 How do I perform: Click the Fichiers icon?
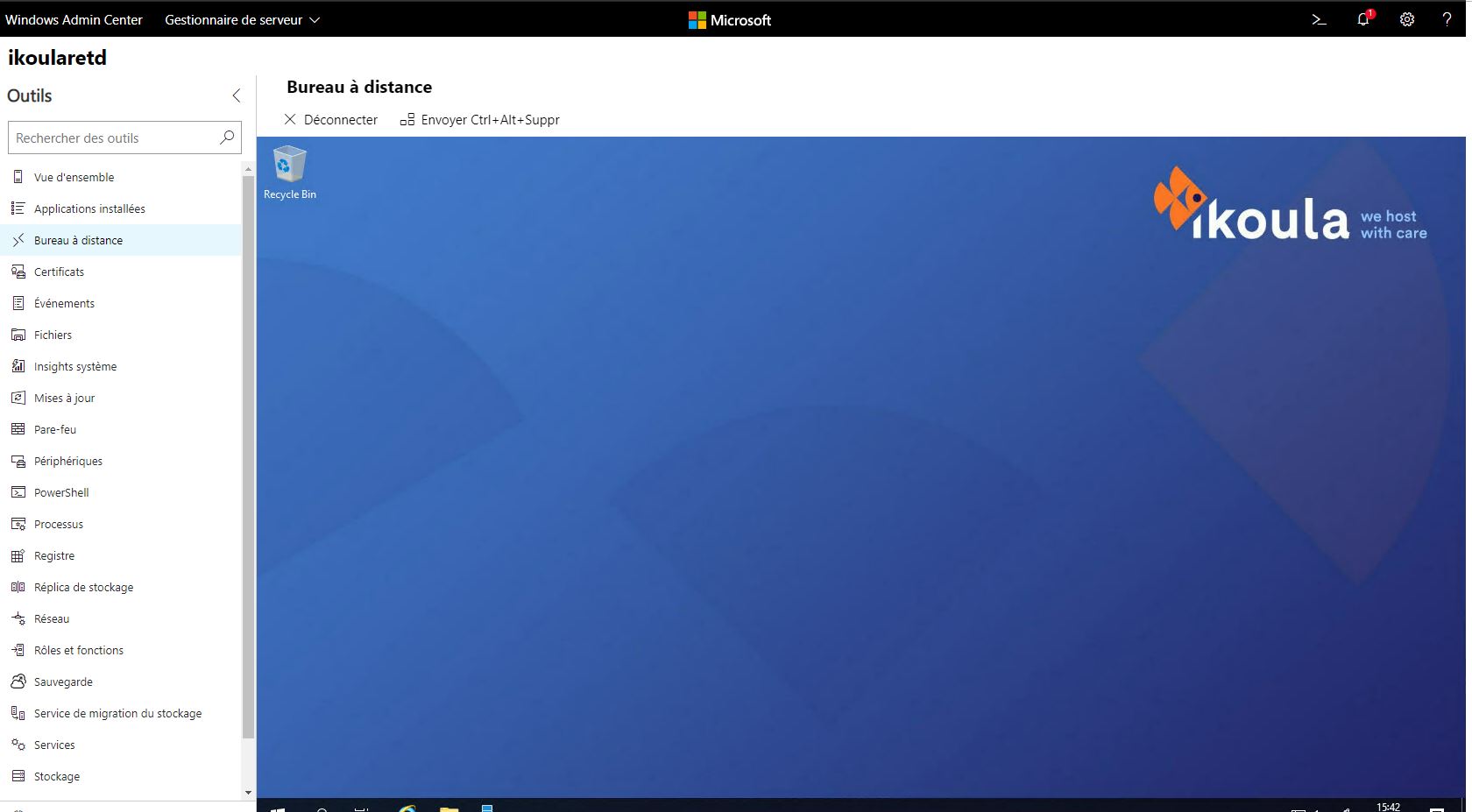coord(18,335)
